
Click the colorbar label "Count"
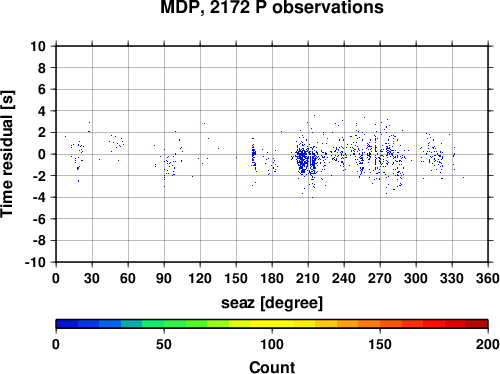(272, 368)
